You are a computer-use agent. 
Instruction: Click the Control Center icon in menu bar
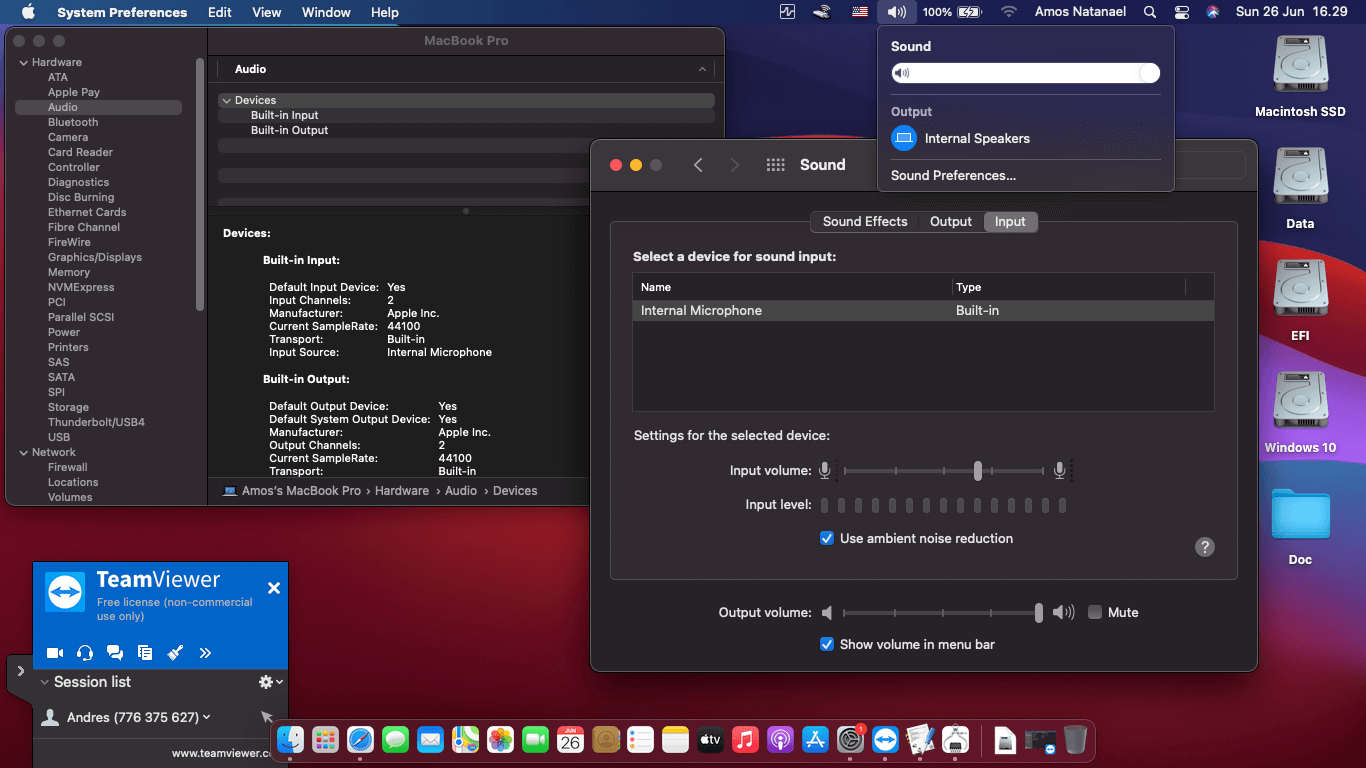pos(1182,12)
